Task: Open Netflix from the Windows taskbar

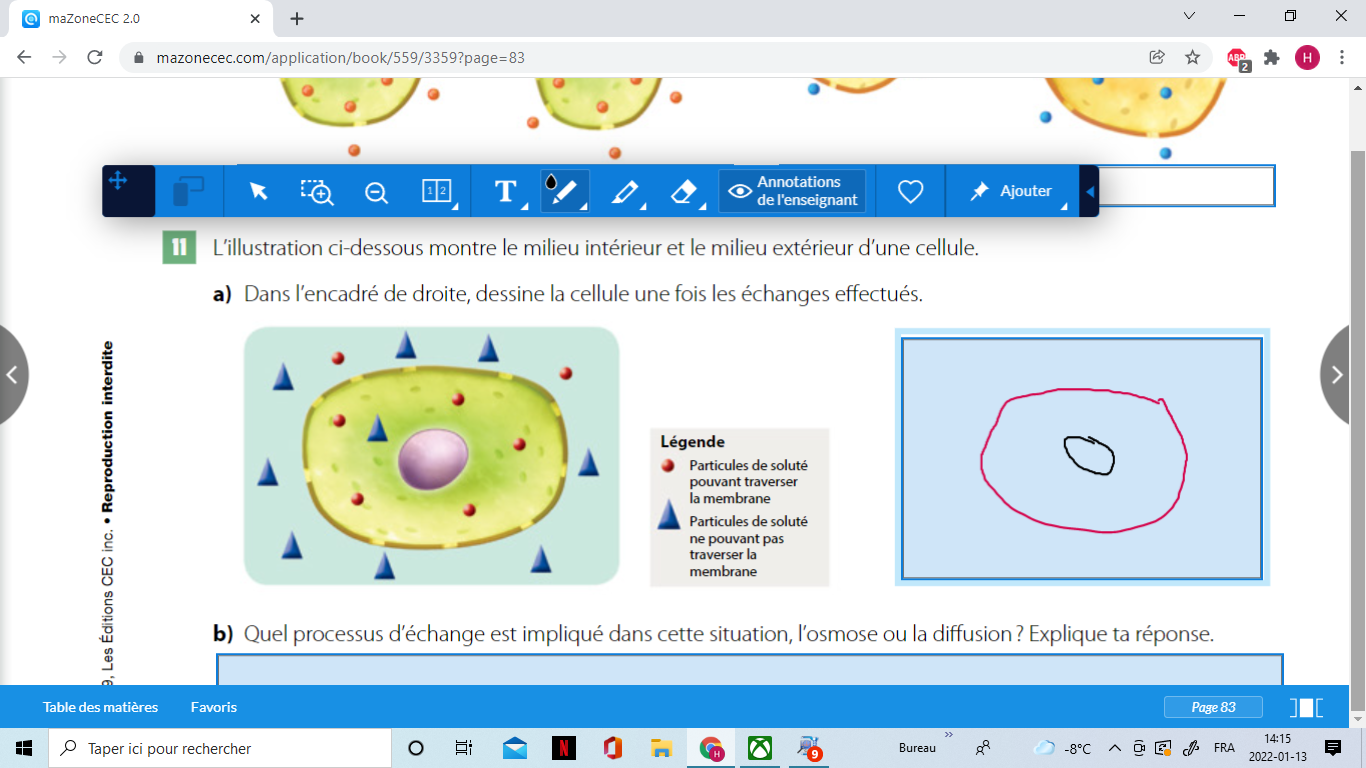Action: coord(564,748)
